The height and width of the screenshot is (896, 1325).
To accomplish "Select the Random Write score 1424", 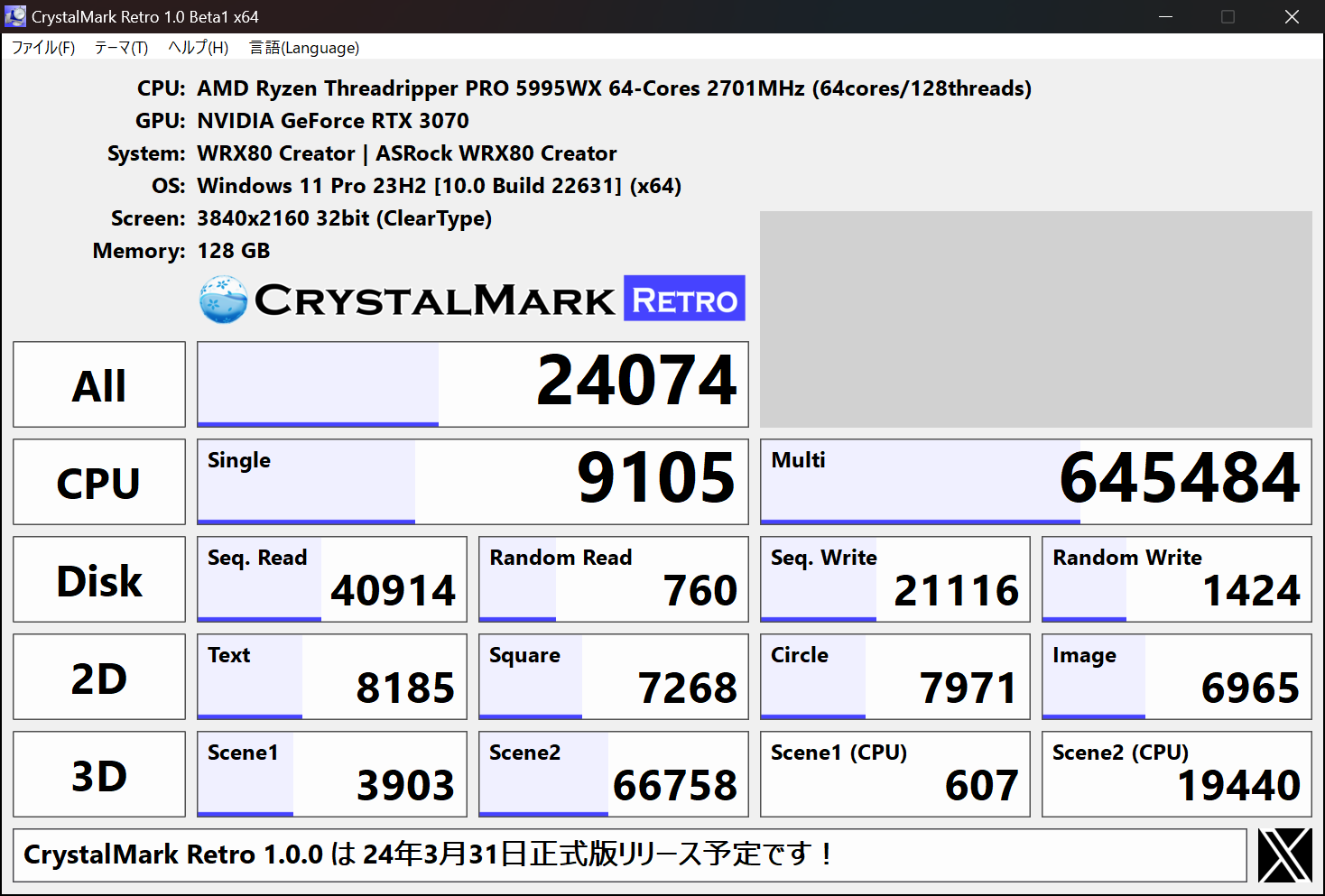I will (x=1177, y=579).
